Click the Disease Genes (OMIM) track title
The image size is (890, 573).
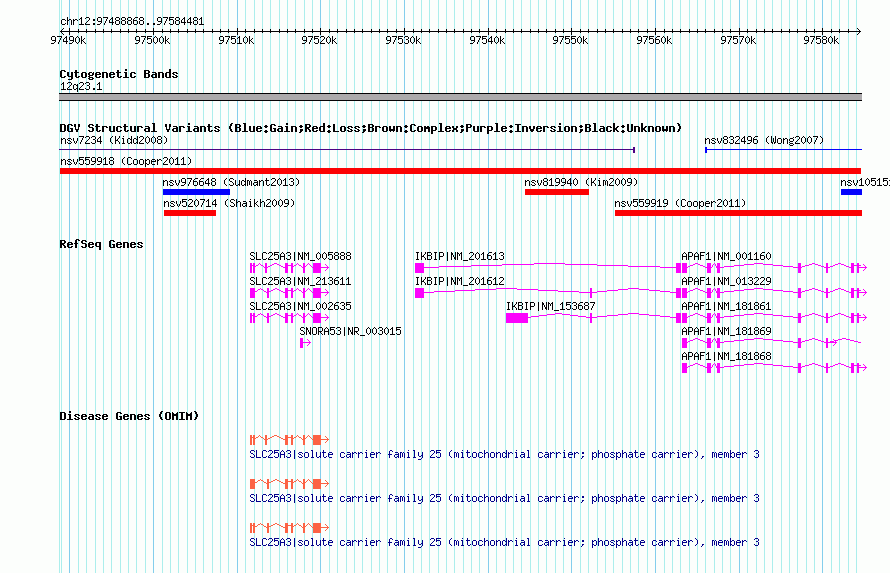(x=129, y=416)
